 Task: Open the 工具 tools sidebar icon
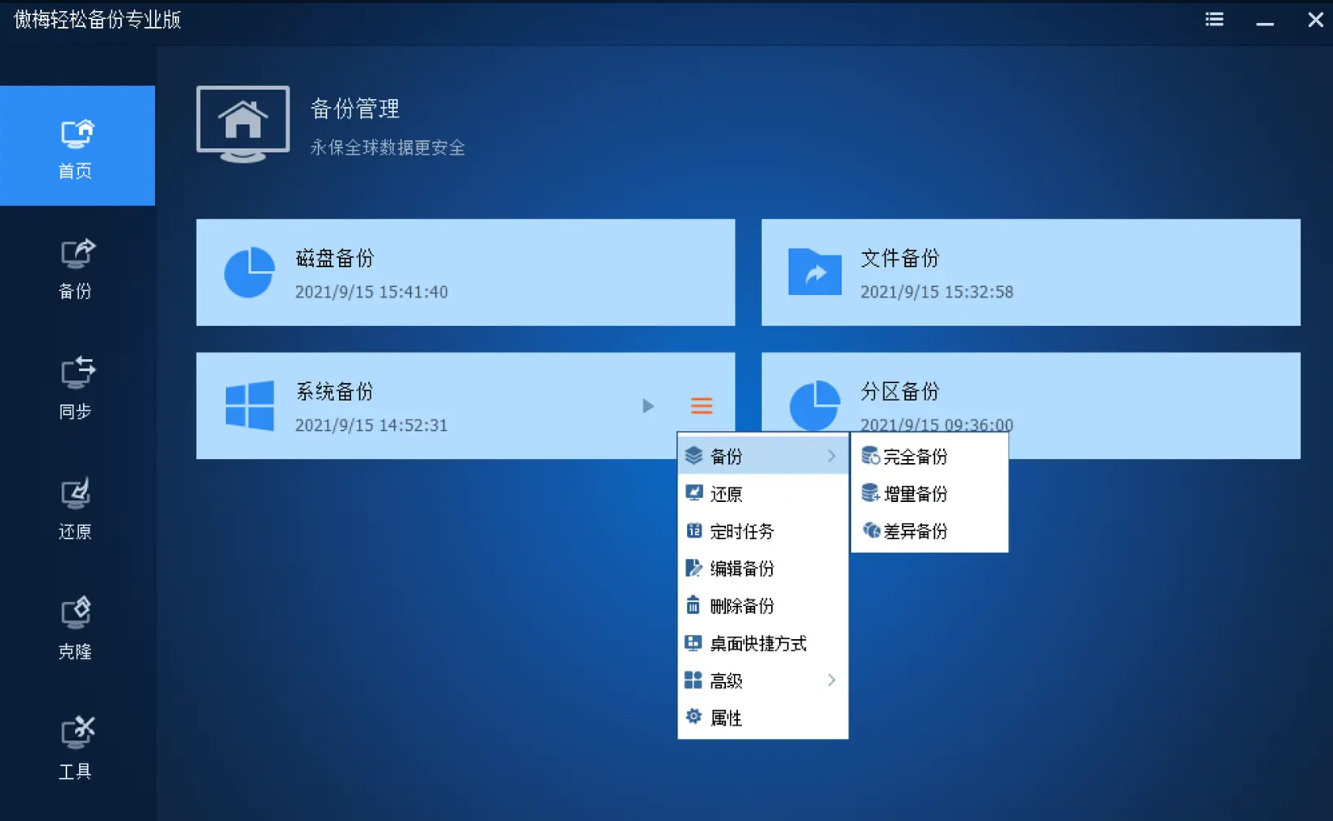76,747
